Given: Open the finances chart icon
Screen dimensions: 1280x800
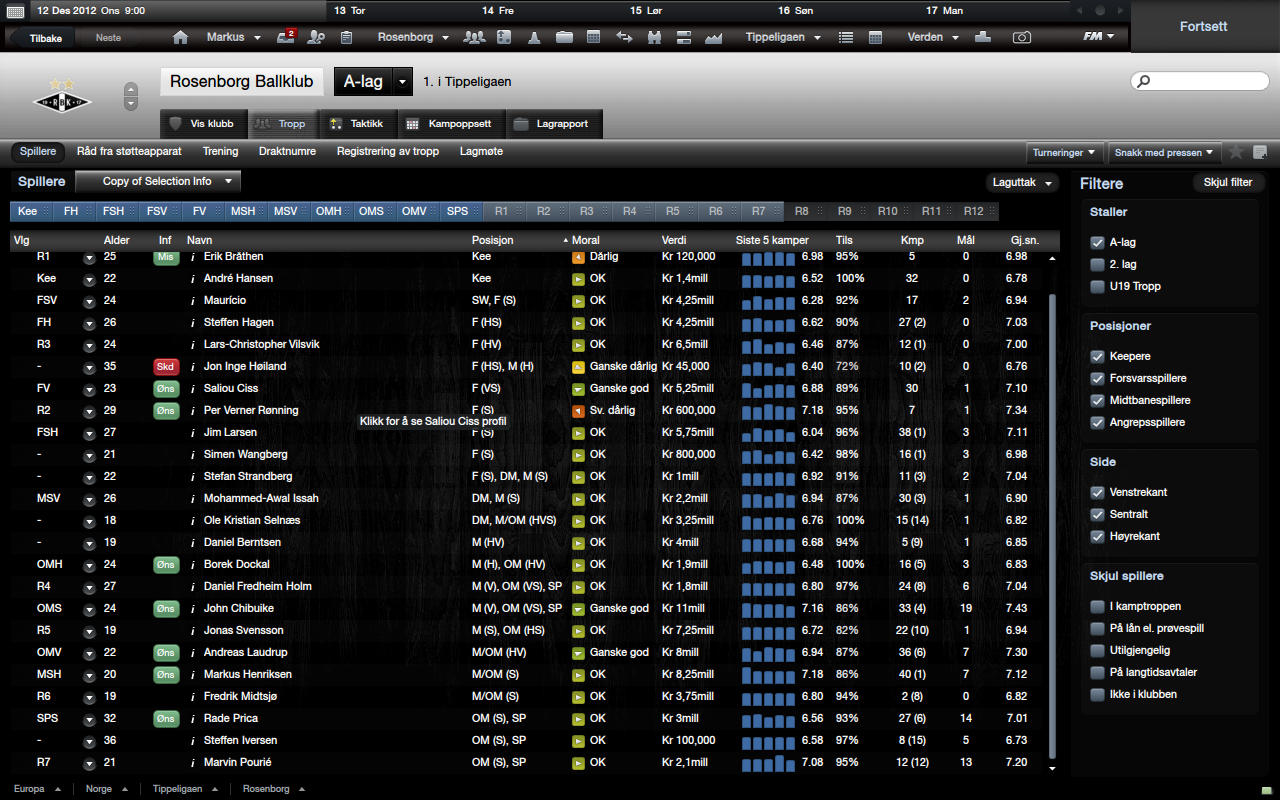Looking at the screenshot, I should click(713, 37).
